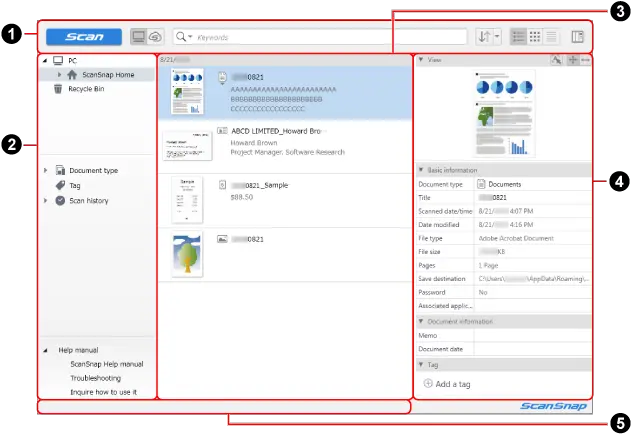Click the 1 Page value for Pages
This screenshot has width=631, height=434.
[488, 265]
